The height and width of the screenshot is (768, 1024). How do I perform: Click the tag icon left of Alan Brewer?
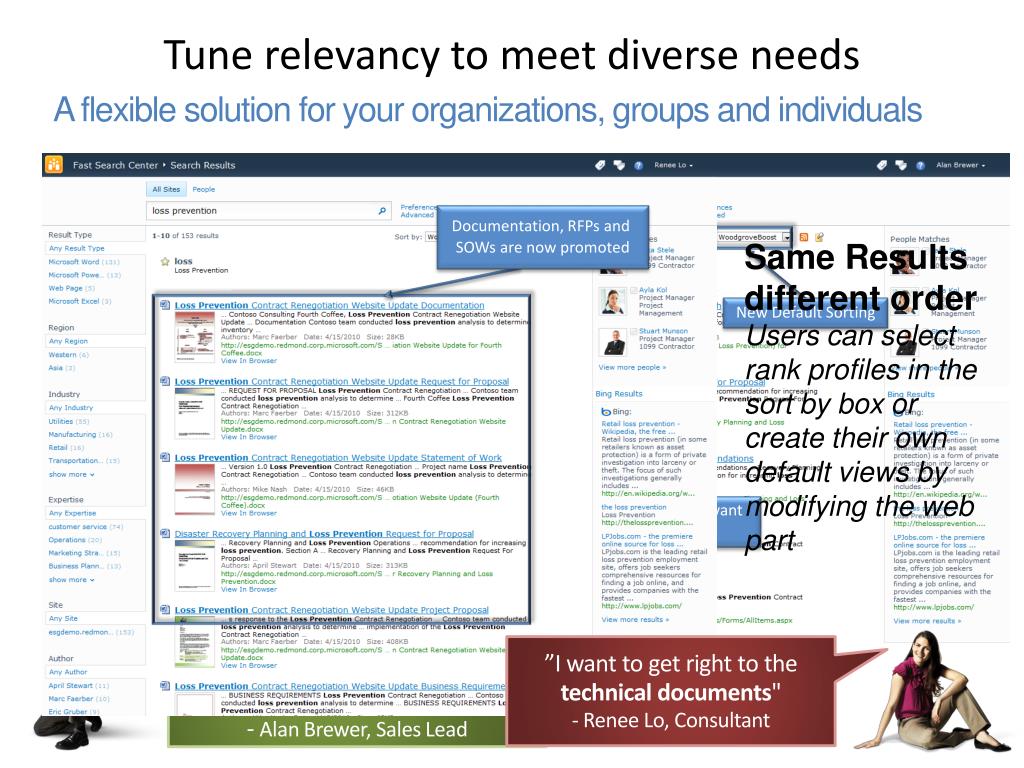coord(882,165)
